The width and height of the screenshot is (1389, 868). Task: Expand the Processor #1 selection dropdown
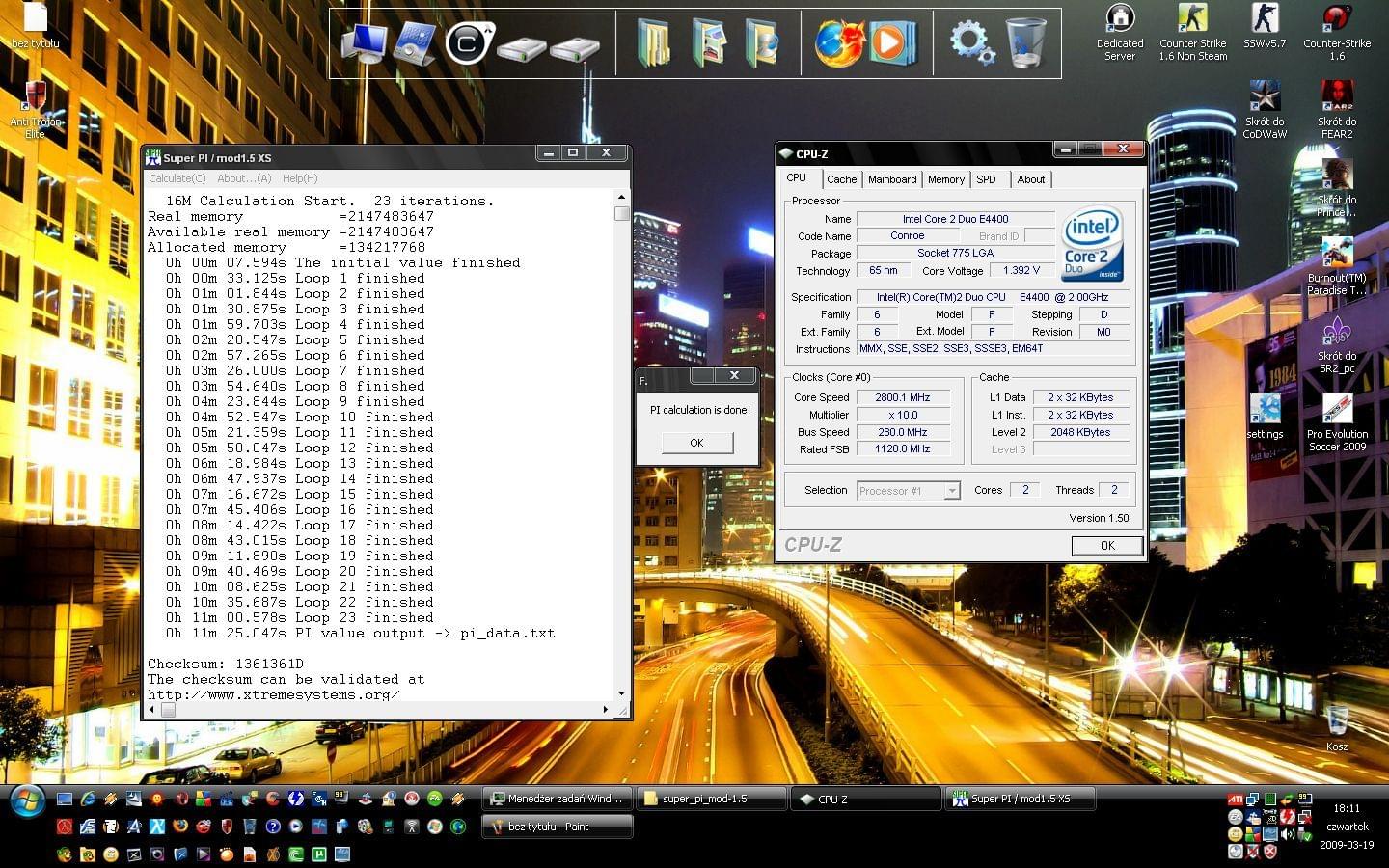pyautogui.click(x=951, y=491)
